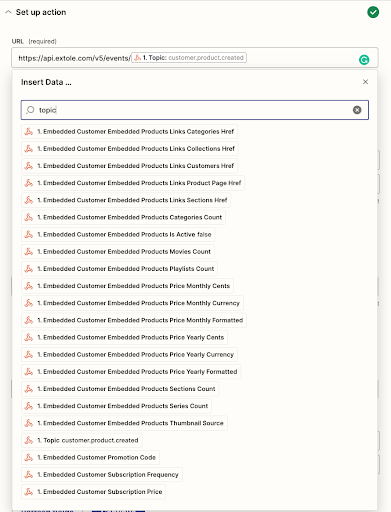Screen dimensions: 391x512
Task: Insert Embedded Customer Subscription Price
Action: pyautogui.click(x=93, y=492)
